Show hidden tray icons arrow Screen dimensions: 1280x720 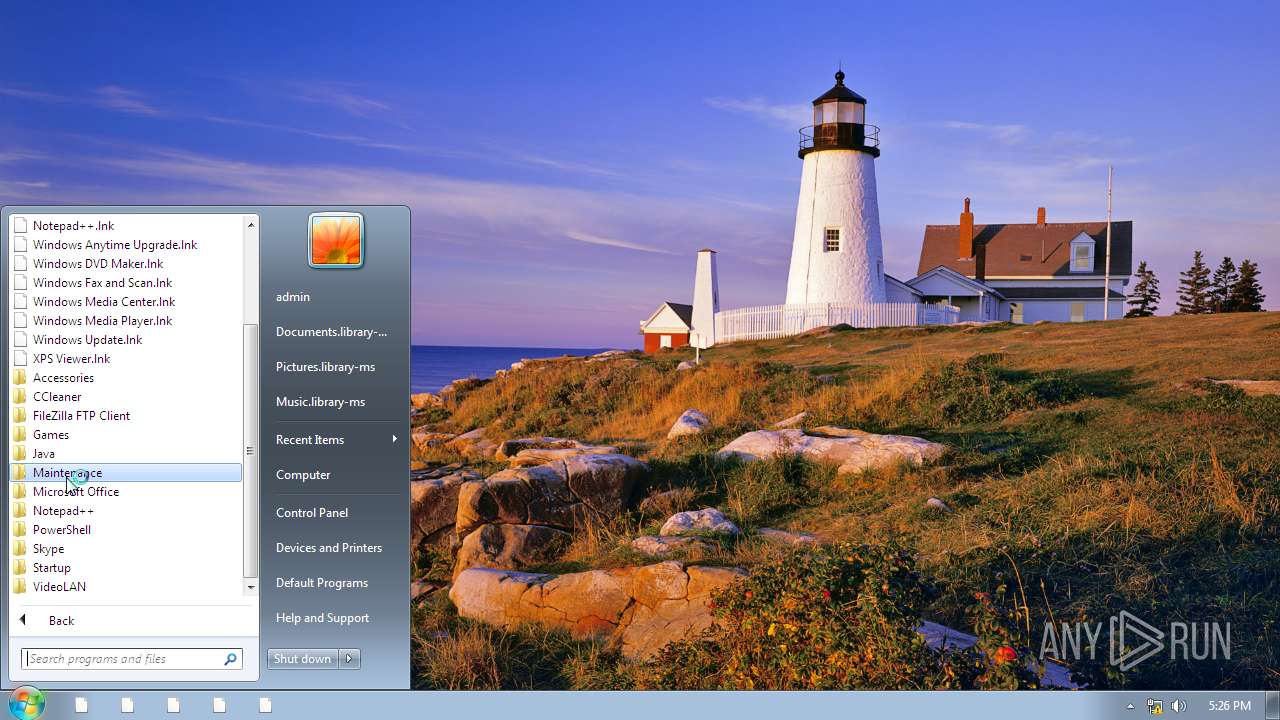click(x=1131, y=706)
